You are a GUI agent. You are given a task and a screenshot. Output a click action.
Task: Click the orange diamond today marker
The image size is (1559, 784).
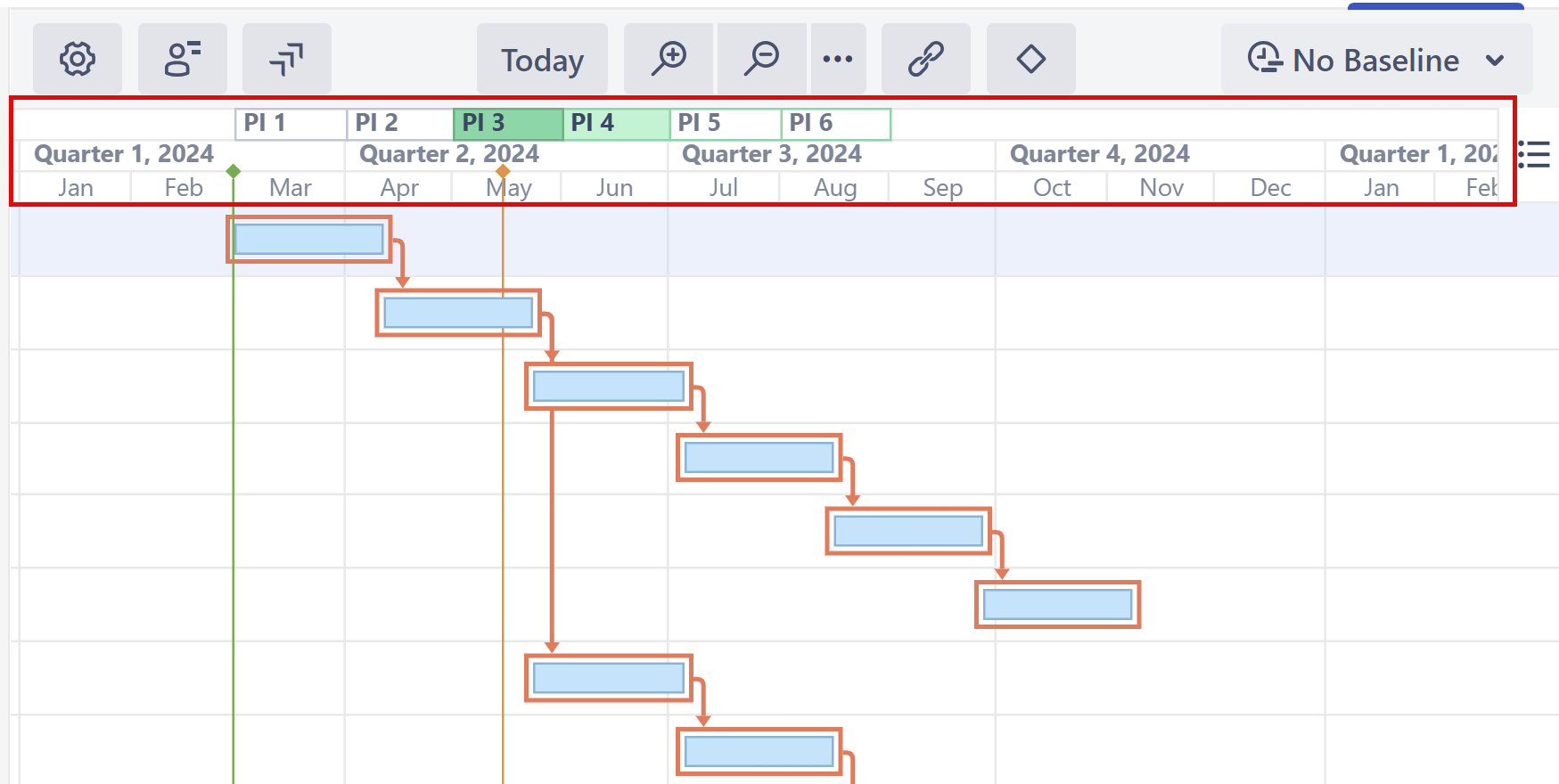[503, 170]
